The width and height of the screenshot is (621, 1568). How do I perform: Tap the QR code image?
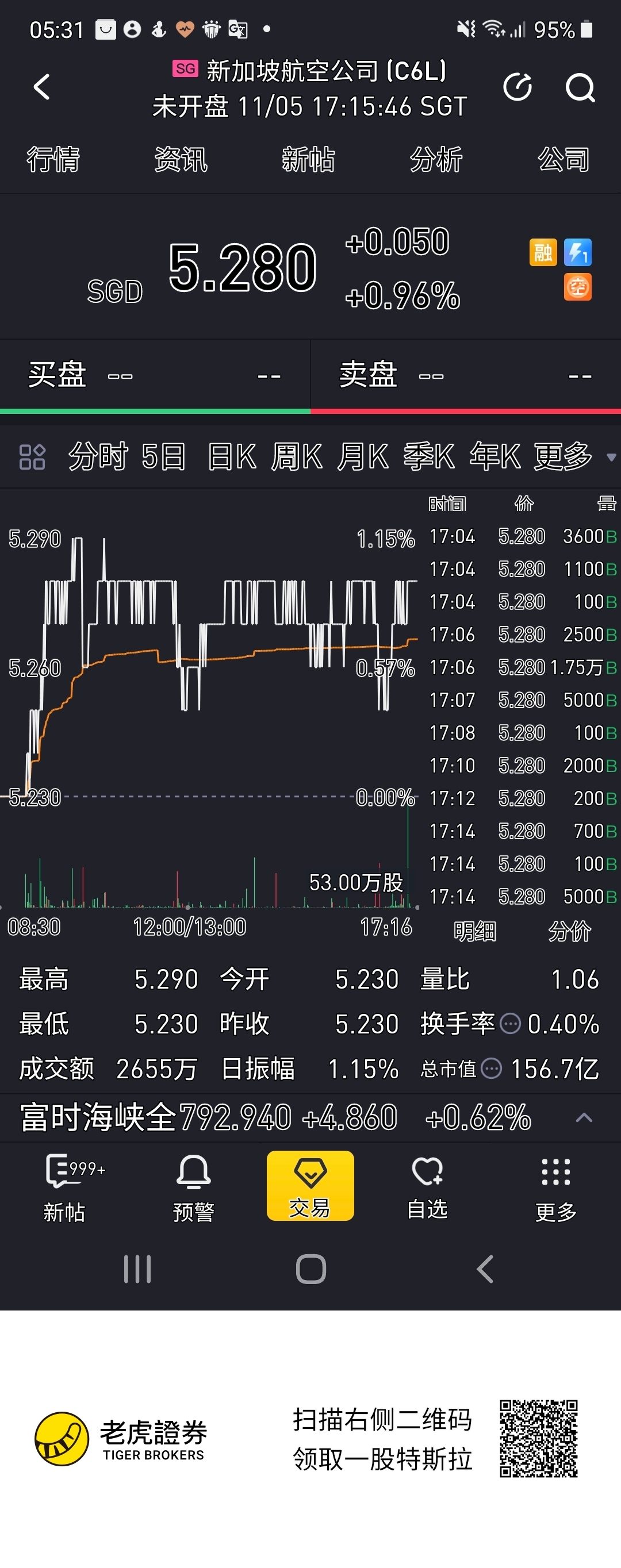coord(538,1439)
